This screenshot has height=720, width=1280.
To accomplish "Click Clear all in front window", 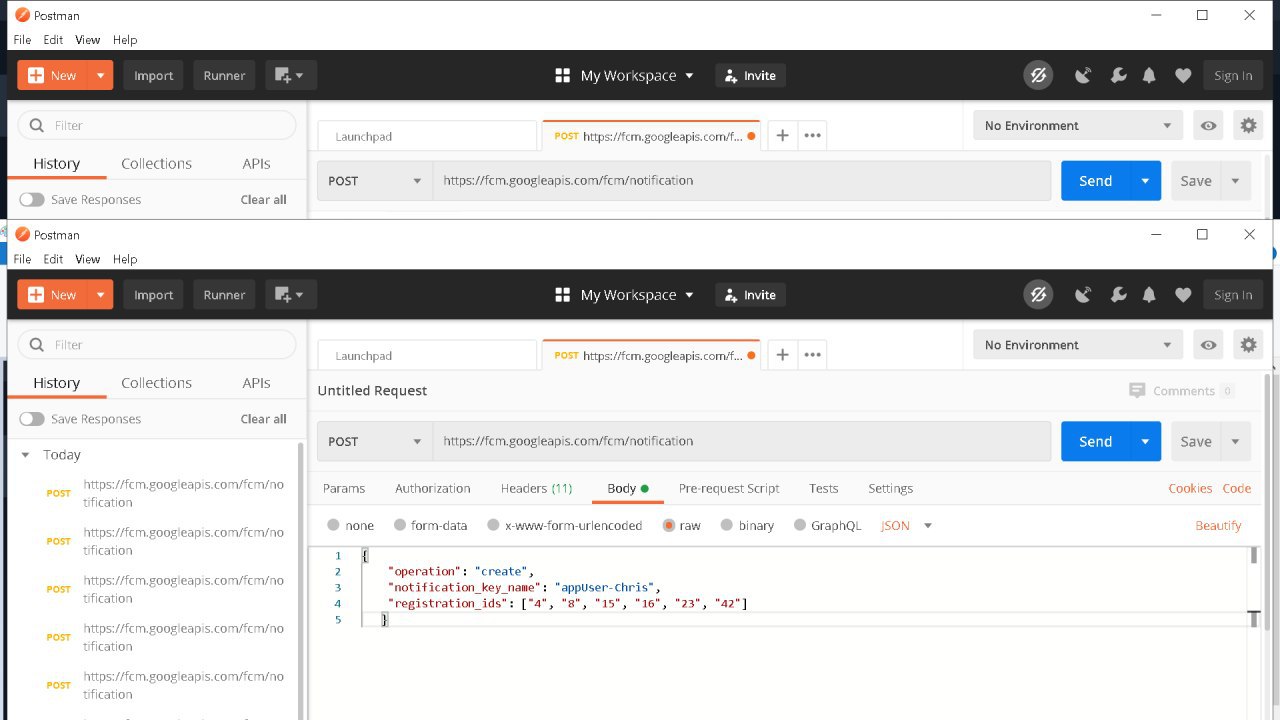I will tap(263, 419).
